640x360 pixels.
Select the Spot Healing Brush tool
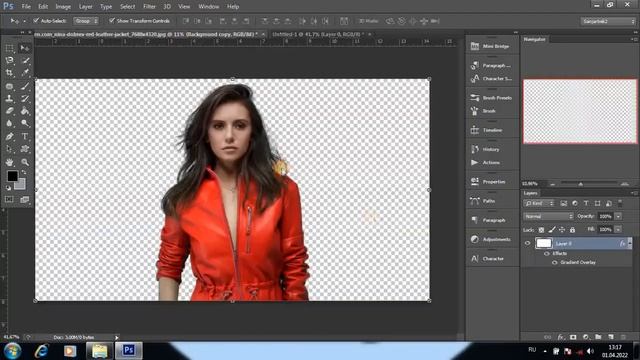click(x=9, y=86)
